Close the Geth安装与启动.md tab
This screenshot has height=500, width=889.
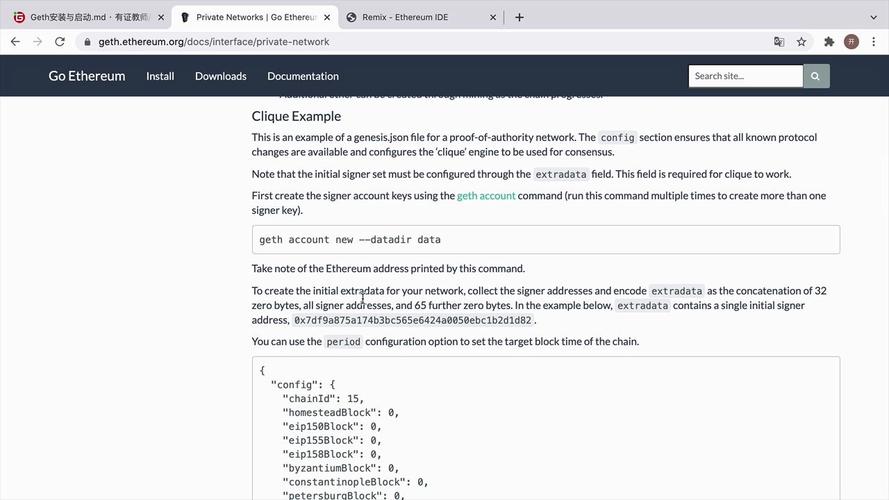158,17
